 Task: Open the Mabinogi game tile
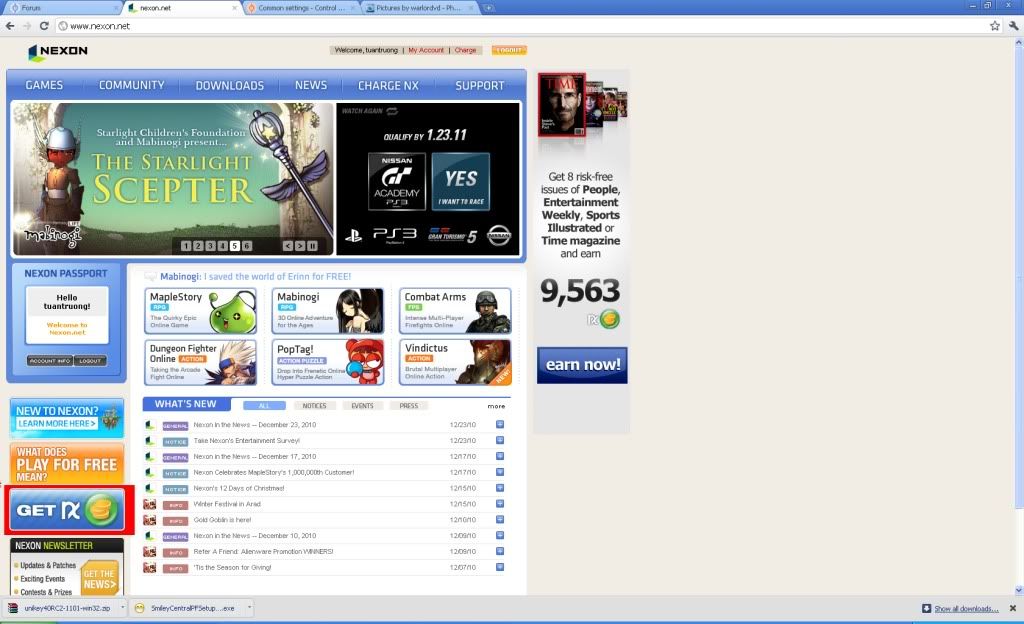click(328, 311)
